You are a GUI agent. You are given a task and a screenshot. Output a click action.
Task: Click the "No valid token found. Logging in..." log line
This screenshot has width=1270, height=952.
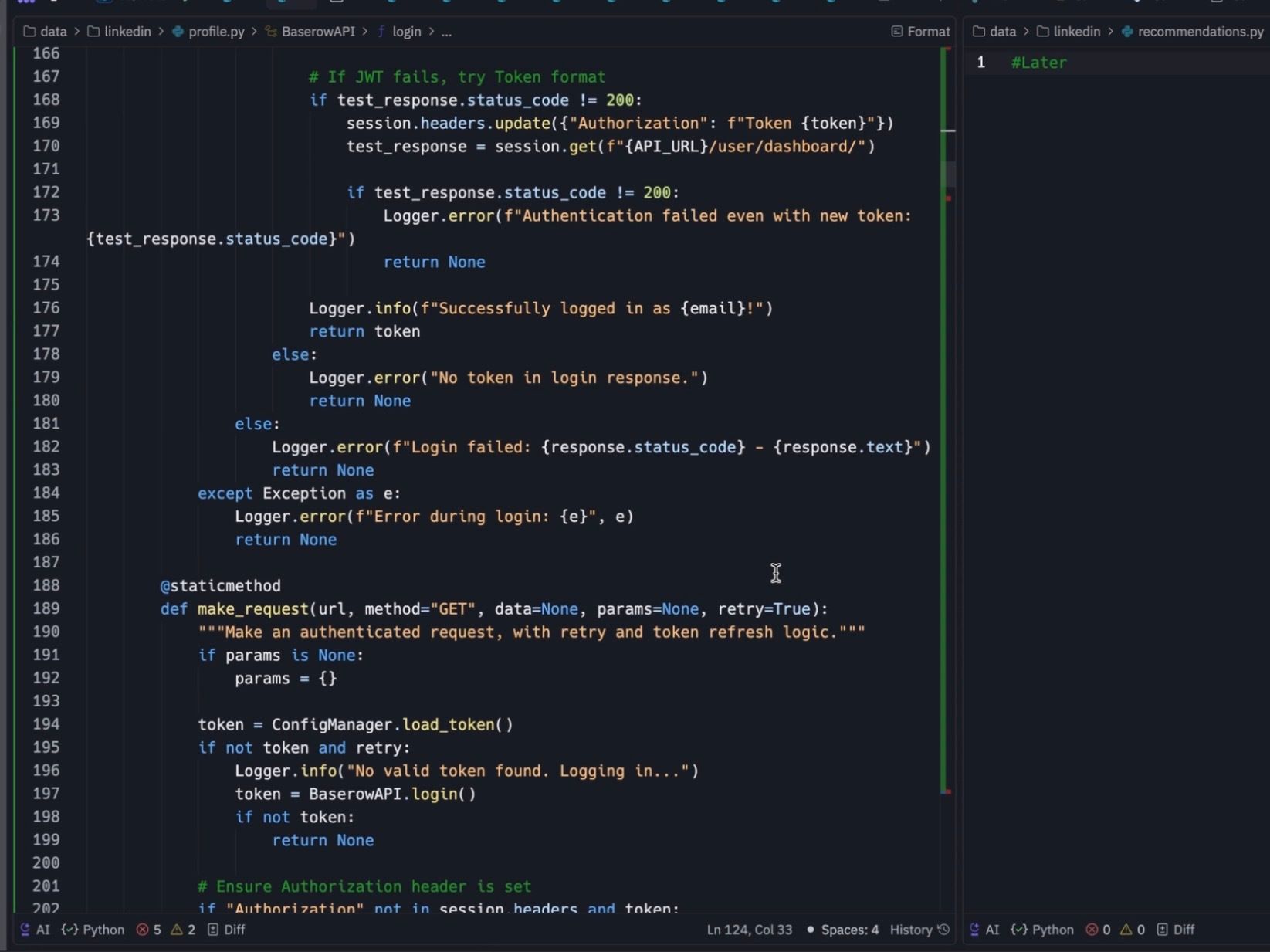click(x=466, y=771)
